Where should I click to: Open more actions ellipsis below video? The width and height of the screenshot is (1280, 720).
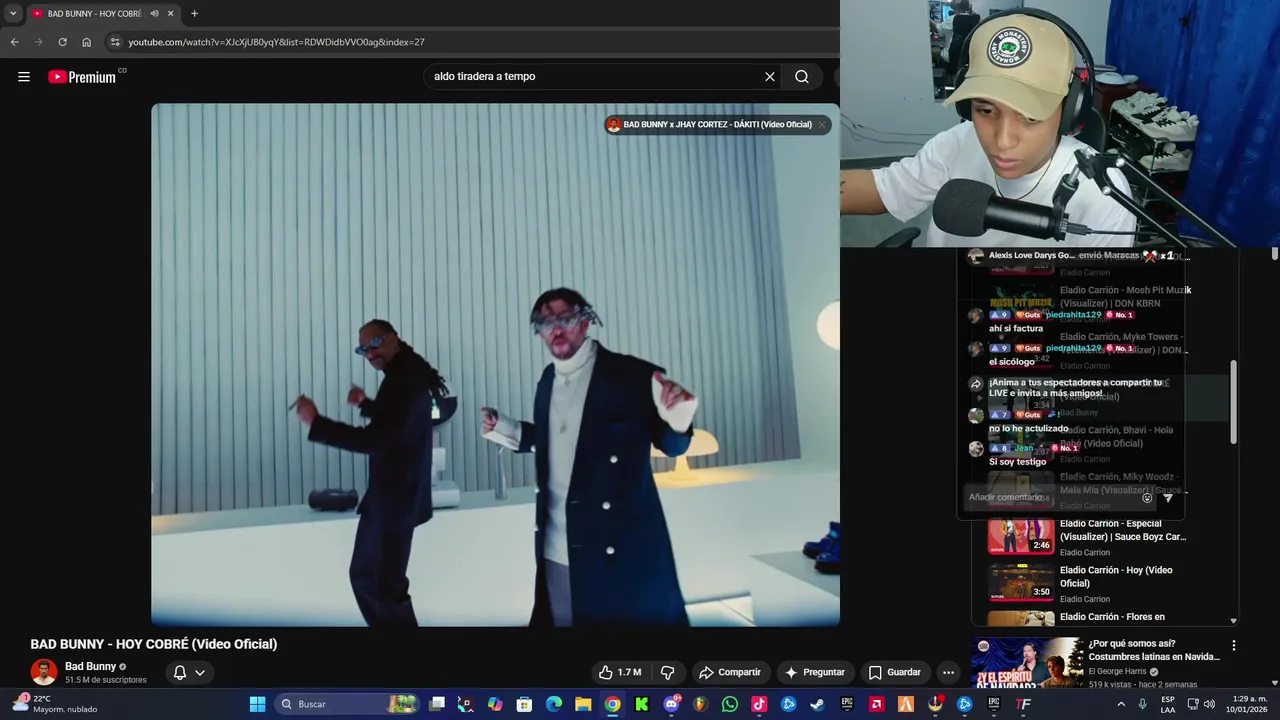click(x=948, y=673)
